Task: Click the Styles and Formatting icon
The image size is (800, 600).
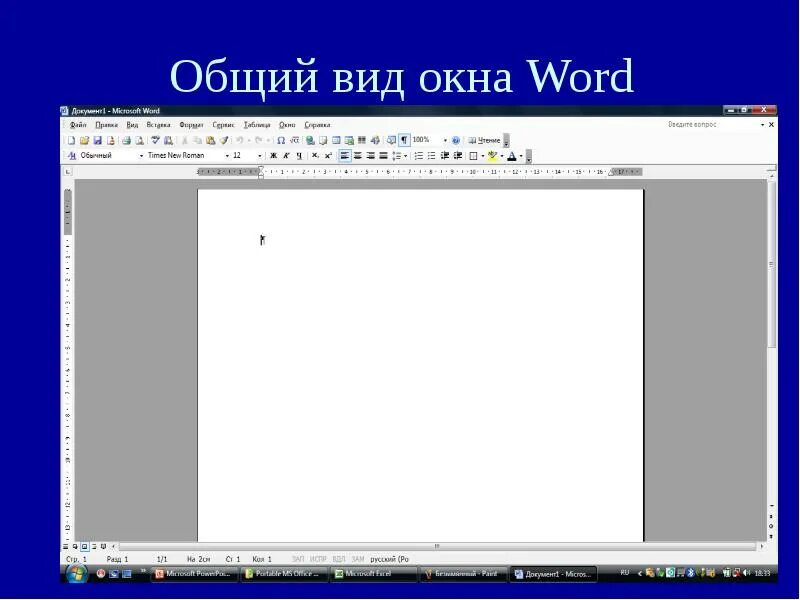Action: tap(72, 156)
